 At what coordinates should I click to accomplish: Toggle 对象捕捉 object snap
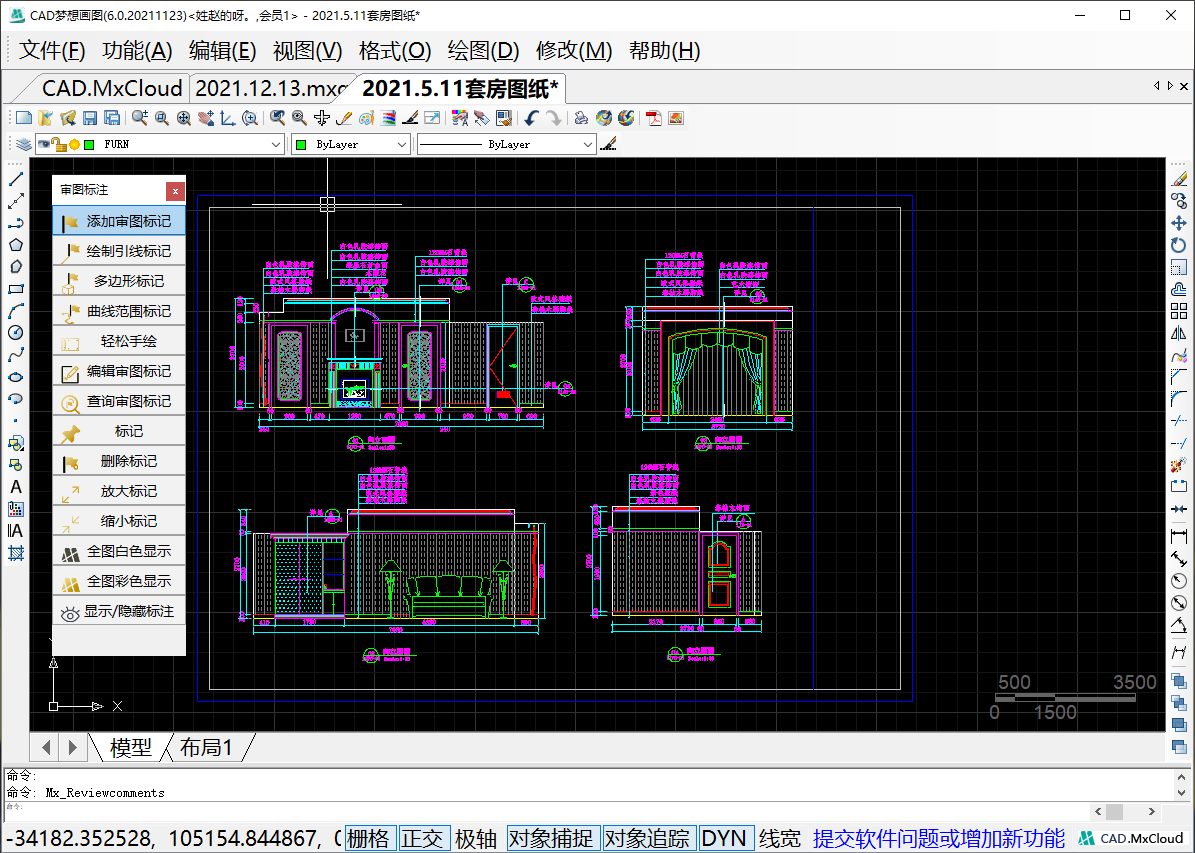tap(551, 839)
